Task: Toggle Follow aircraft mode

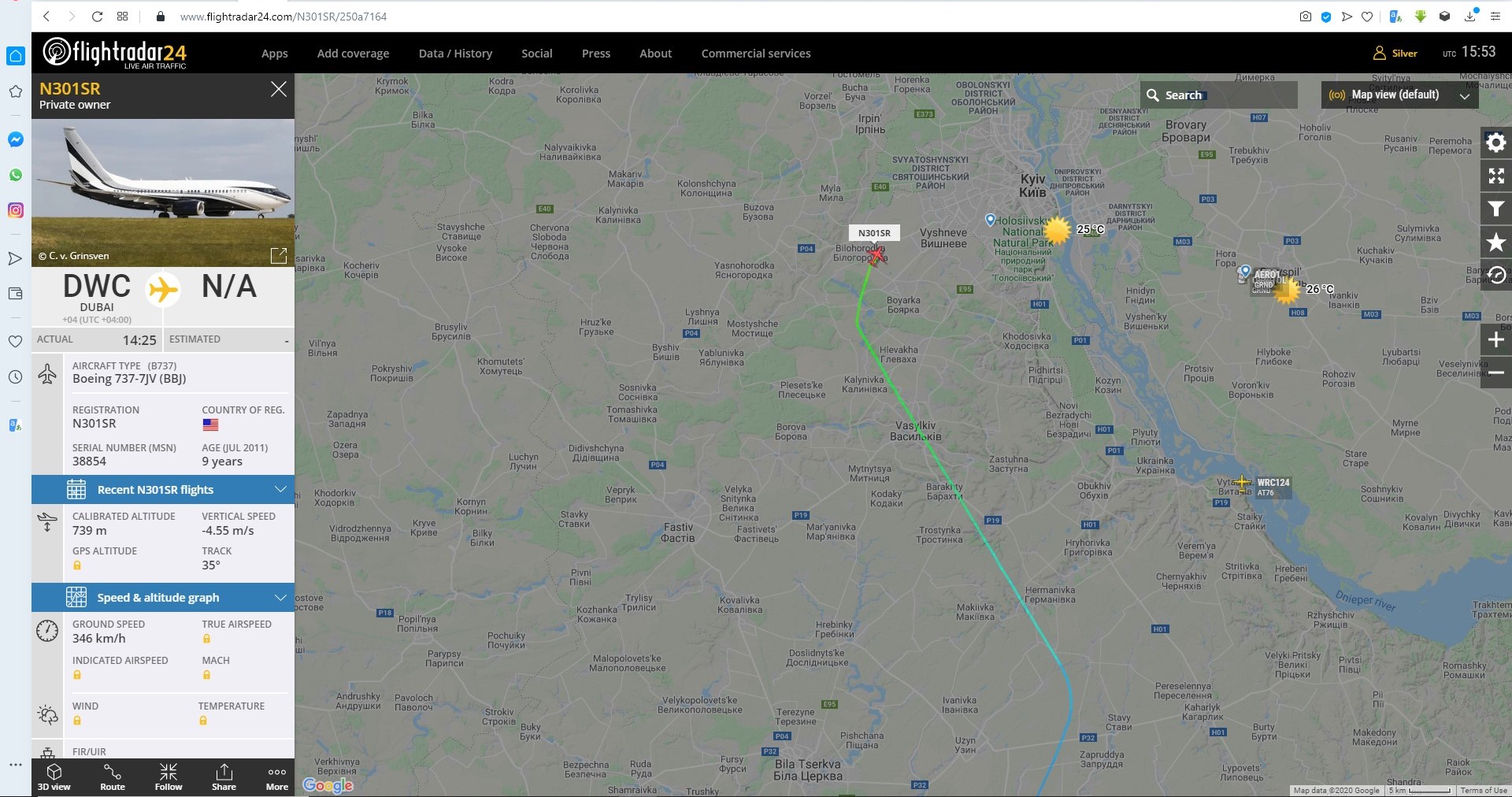Action: coord(169,777)
